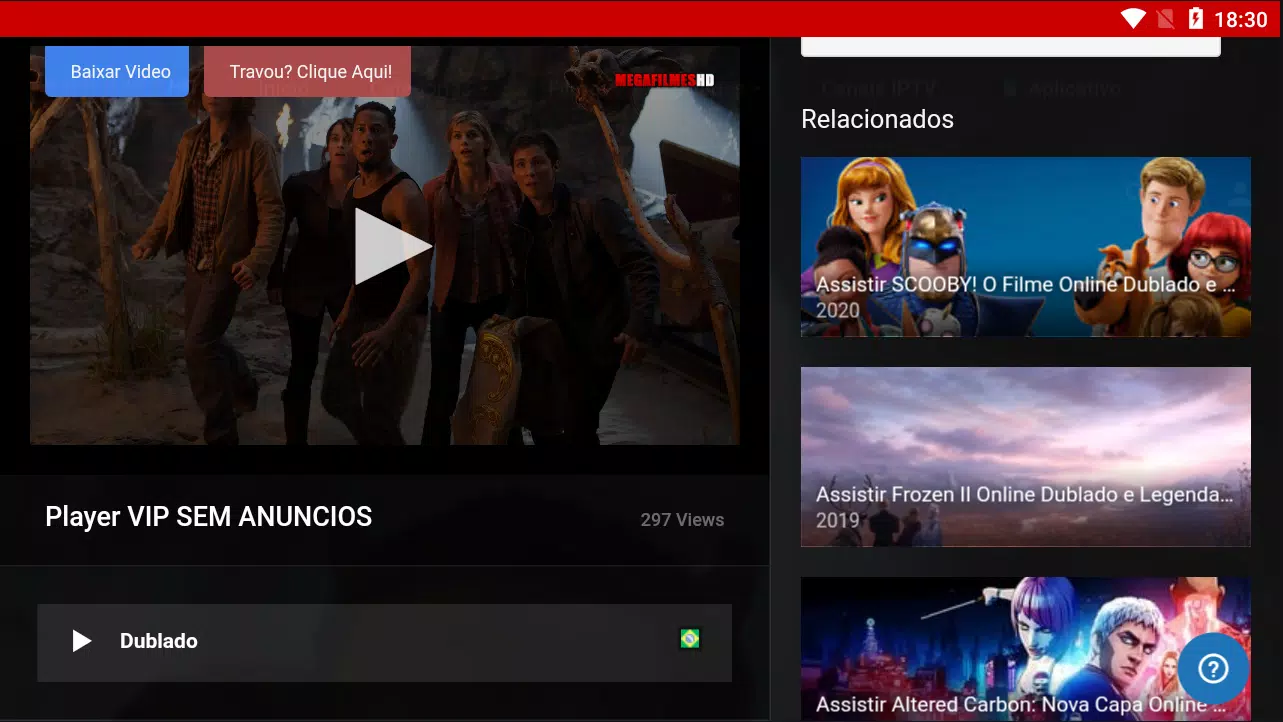Click the input field above Relacionados
The width and height of the screenshot is (1283, 722).
[x=1011, y=46]
